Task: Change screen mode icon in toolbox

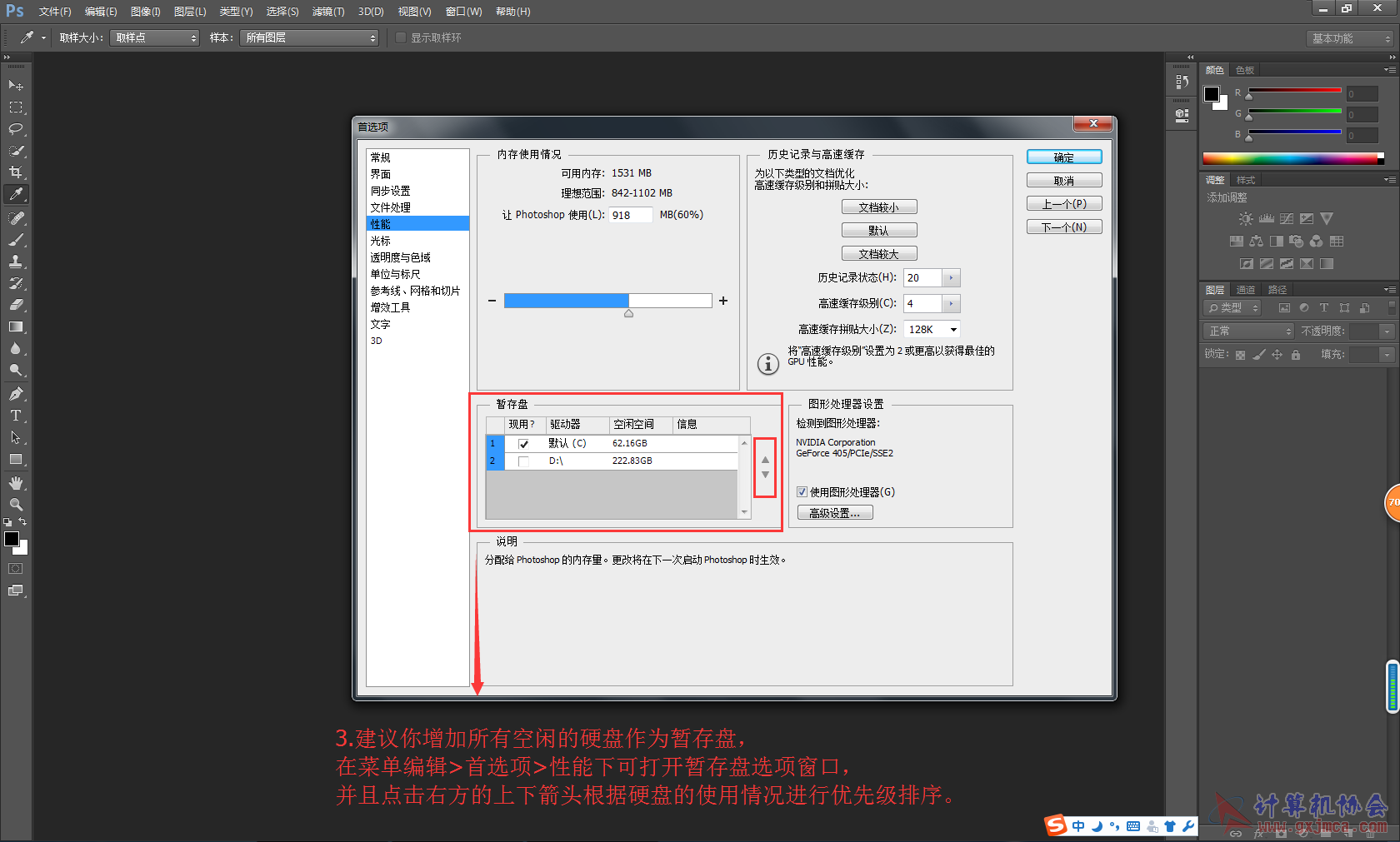Action: [x=16, y=590]
